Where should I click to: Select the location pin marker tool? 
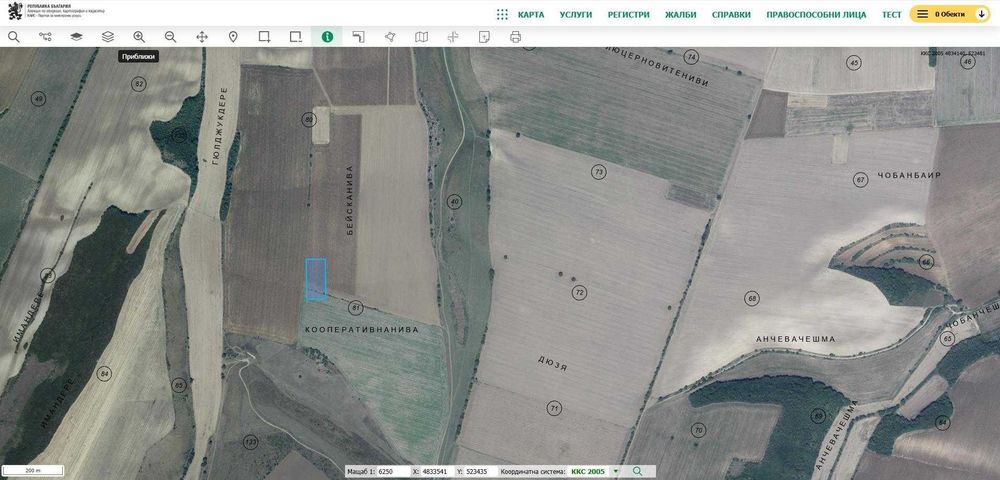coord(233,37)
